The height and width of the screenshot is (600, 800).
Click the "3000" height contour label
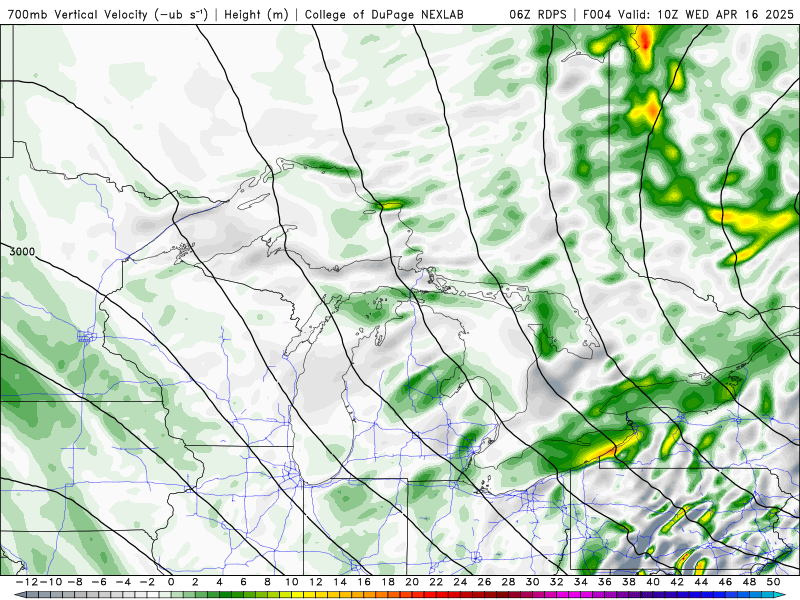tap(22, 252)
